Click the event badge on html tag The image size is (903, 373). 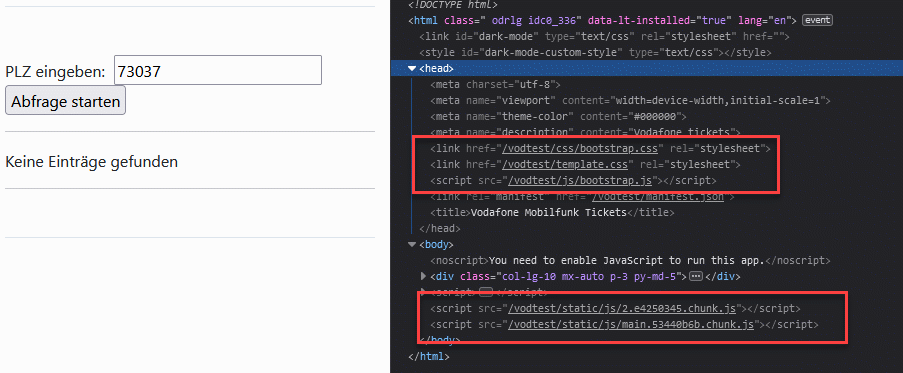(817, 20)
